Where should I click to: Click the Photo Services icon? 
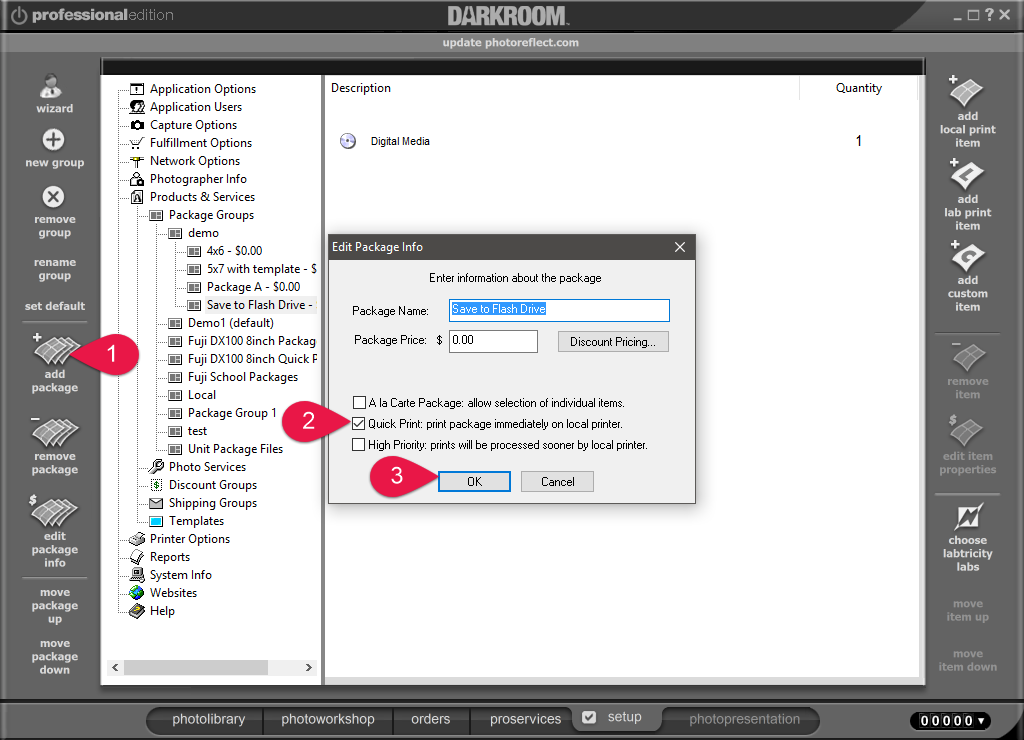pos(156,466)
